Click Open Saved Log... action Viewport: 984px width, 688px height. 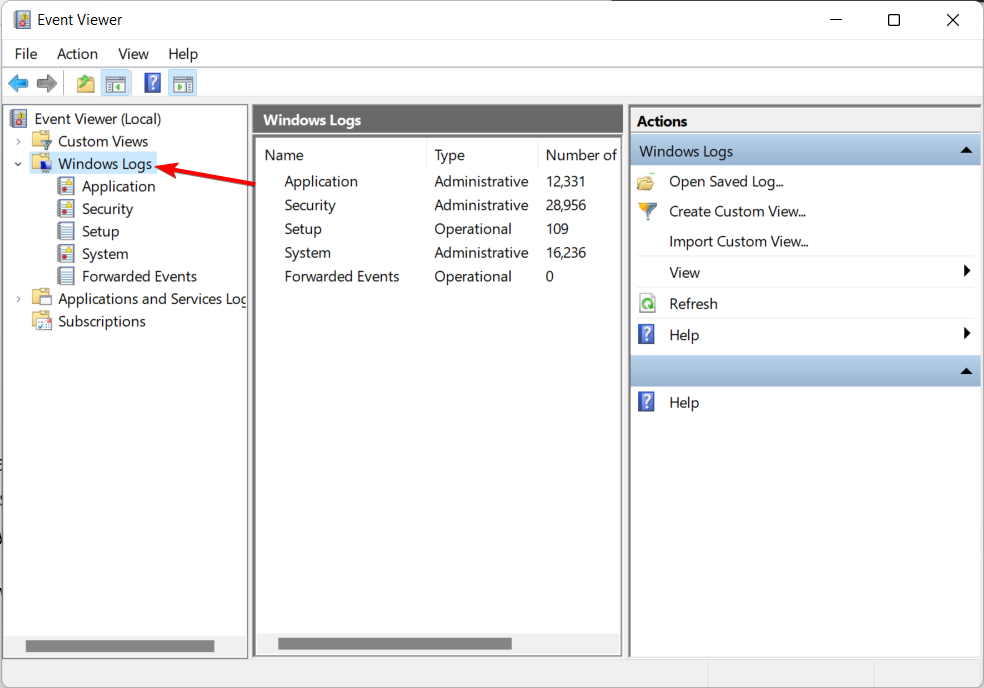coord(726,182)
